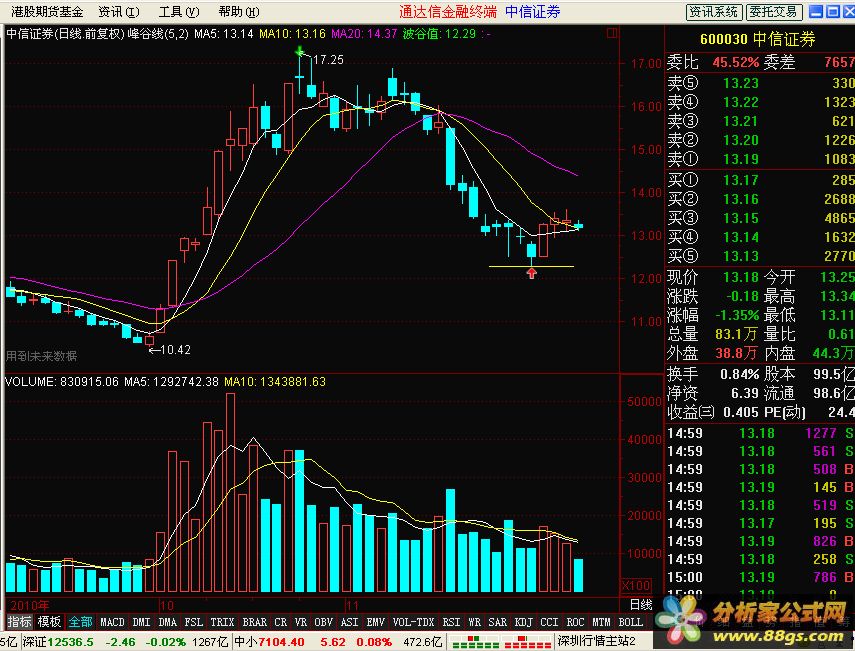Switch to the VOL-TDX indicator

[x=413, y=622]
